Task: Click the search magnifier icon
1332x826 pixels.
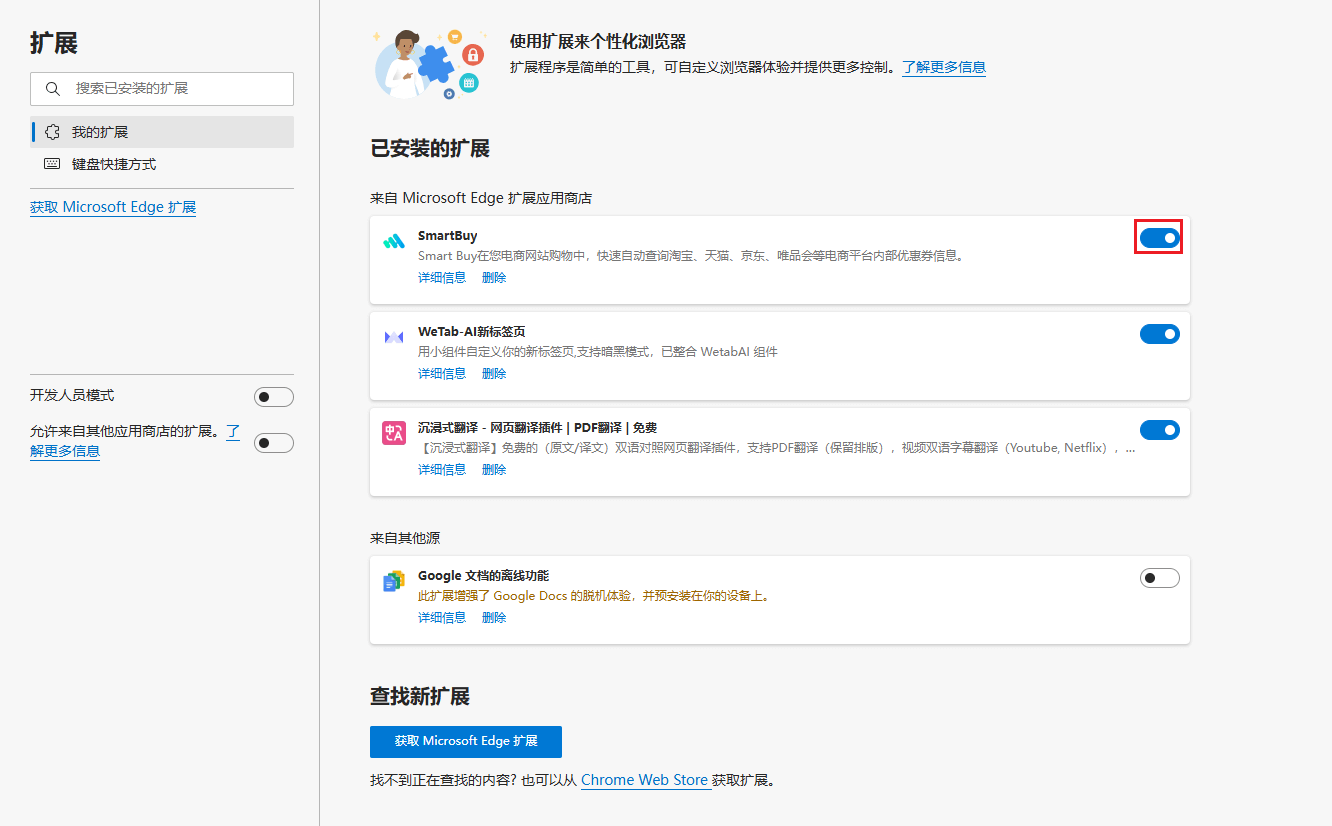Action: pos(53,89)
